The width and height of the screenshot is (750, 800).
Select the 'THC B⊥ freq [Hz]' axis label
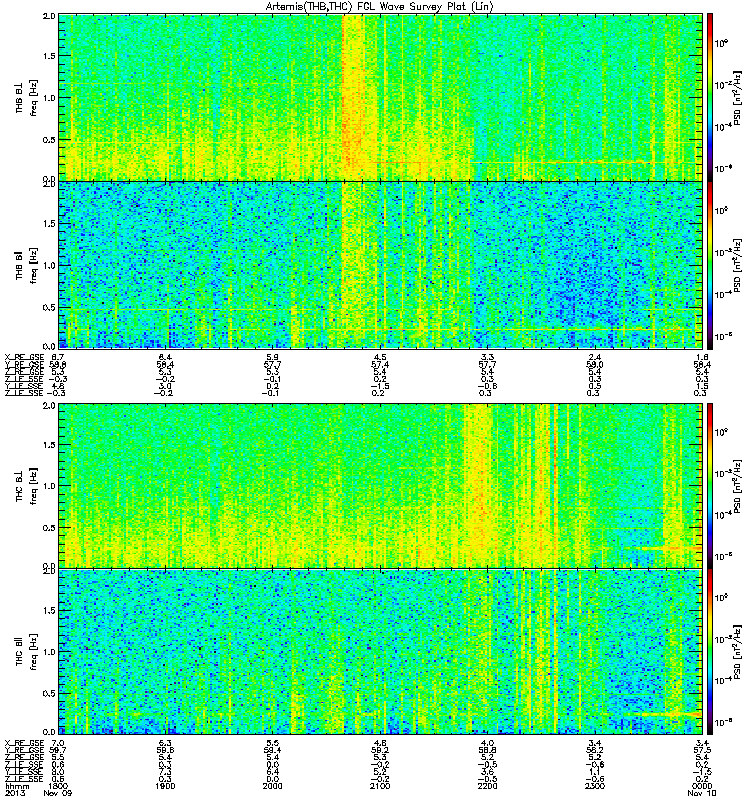point(27,486)
